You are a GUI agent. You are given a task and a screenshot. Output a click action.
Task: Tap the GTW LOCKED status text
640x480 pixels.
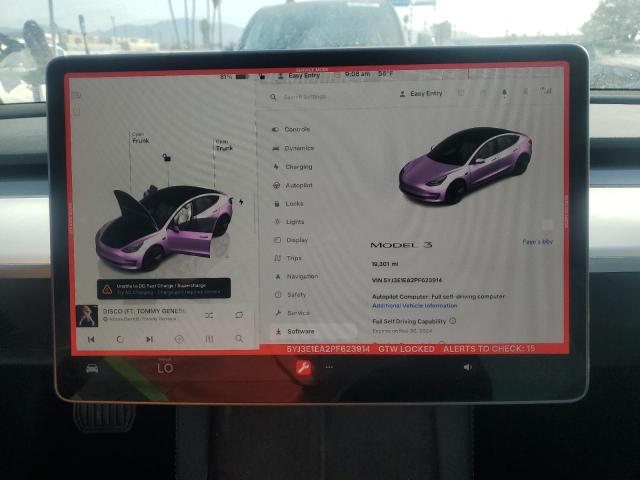[x=406, y=349]
